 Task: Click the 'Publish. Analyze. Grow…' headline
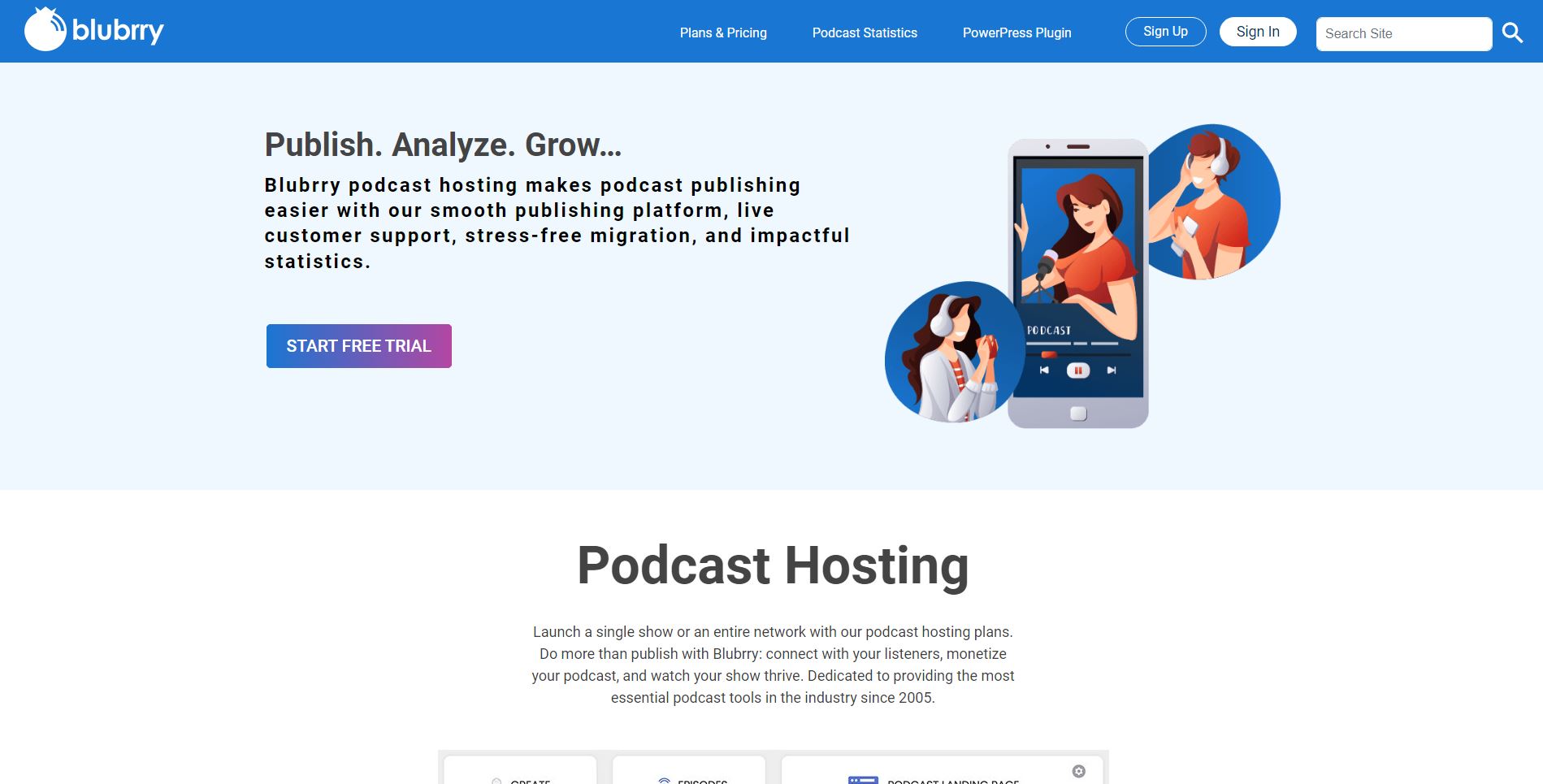443,145
